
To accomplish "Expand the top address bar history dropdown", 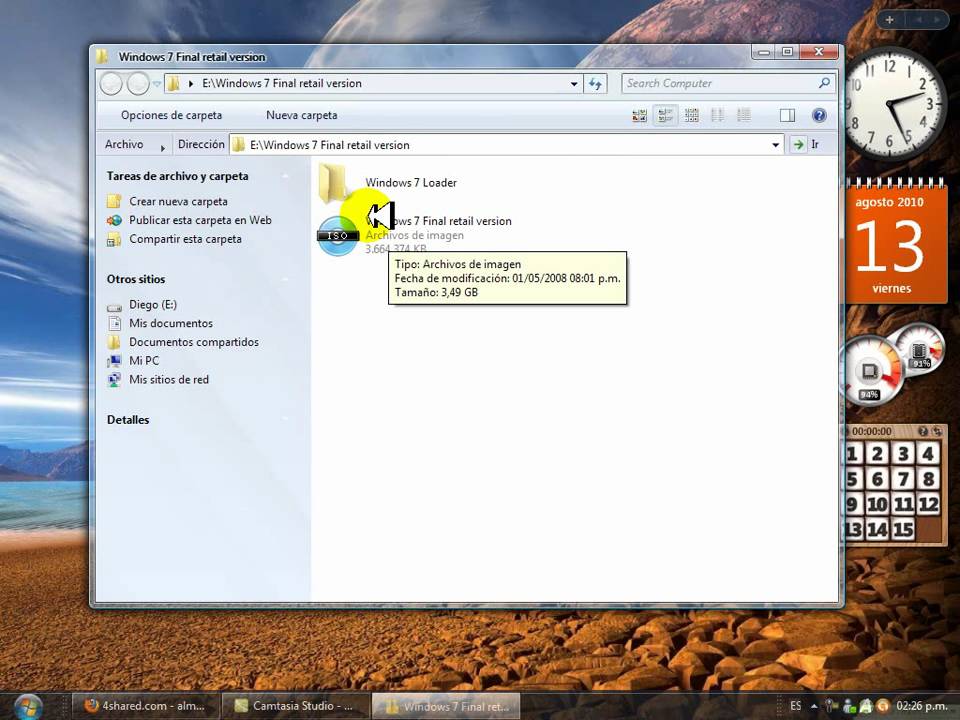I will coord(574,84).
